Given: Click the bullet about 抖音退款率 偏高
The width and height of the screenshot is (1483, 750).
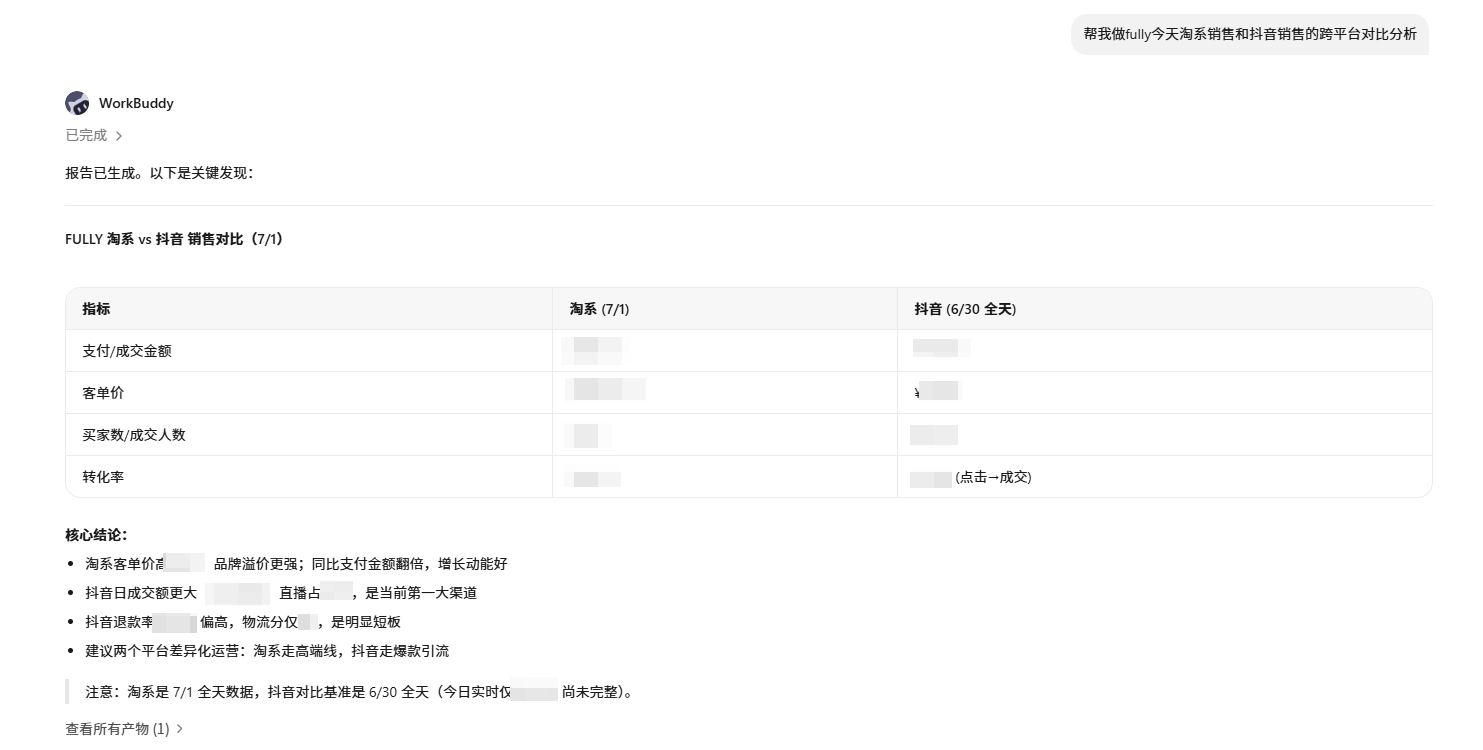Looking at the screenshot, I should tap(243, 622).
